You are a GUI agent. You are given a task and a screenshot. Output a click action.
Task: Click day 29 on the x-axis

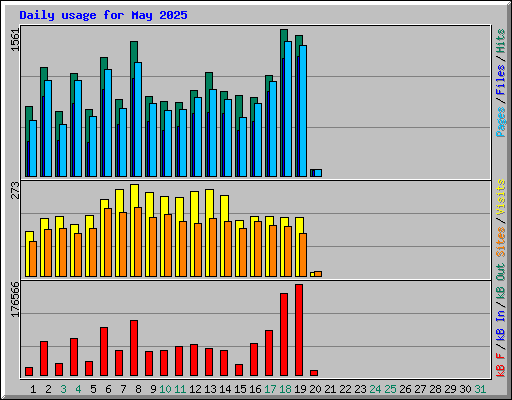pyautogui.click(x=450, y=389)
